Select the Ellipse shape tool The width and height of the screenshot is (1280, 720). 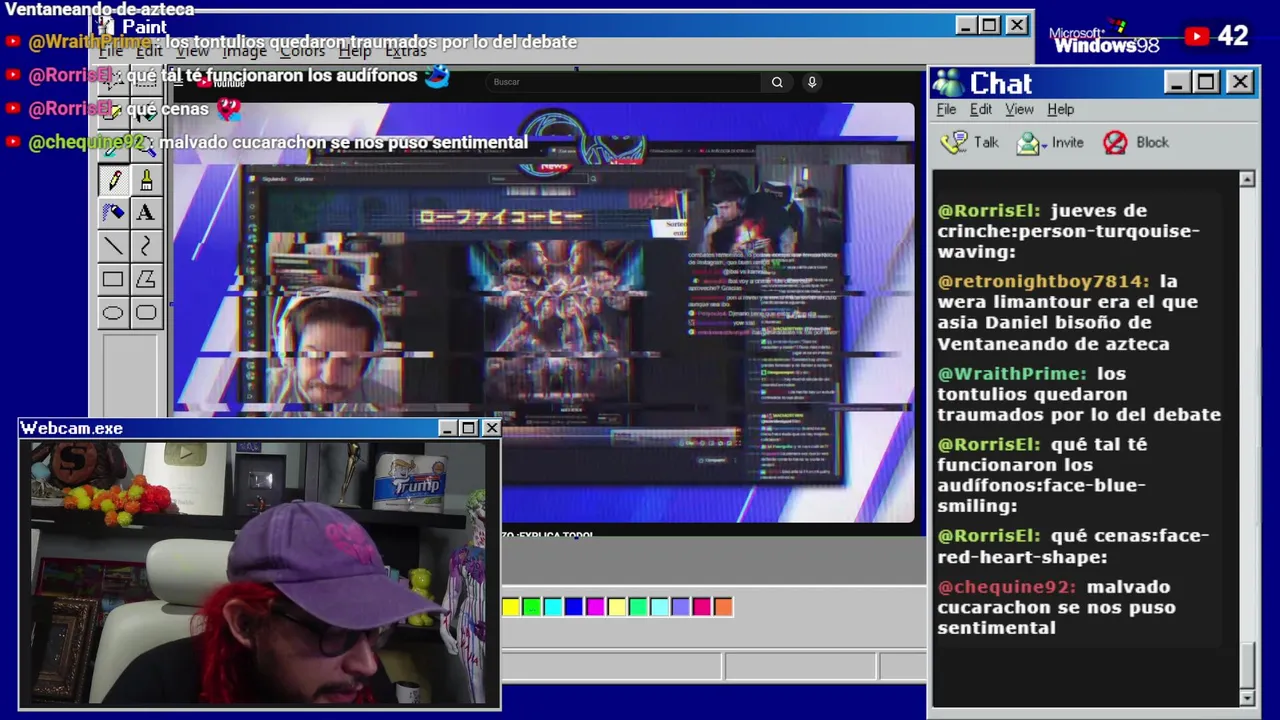click(x=113, y=313)
